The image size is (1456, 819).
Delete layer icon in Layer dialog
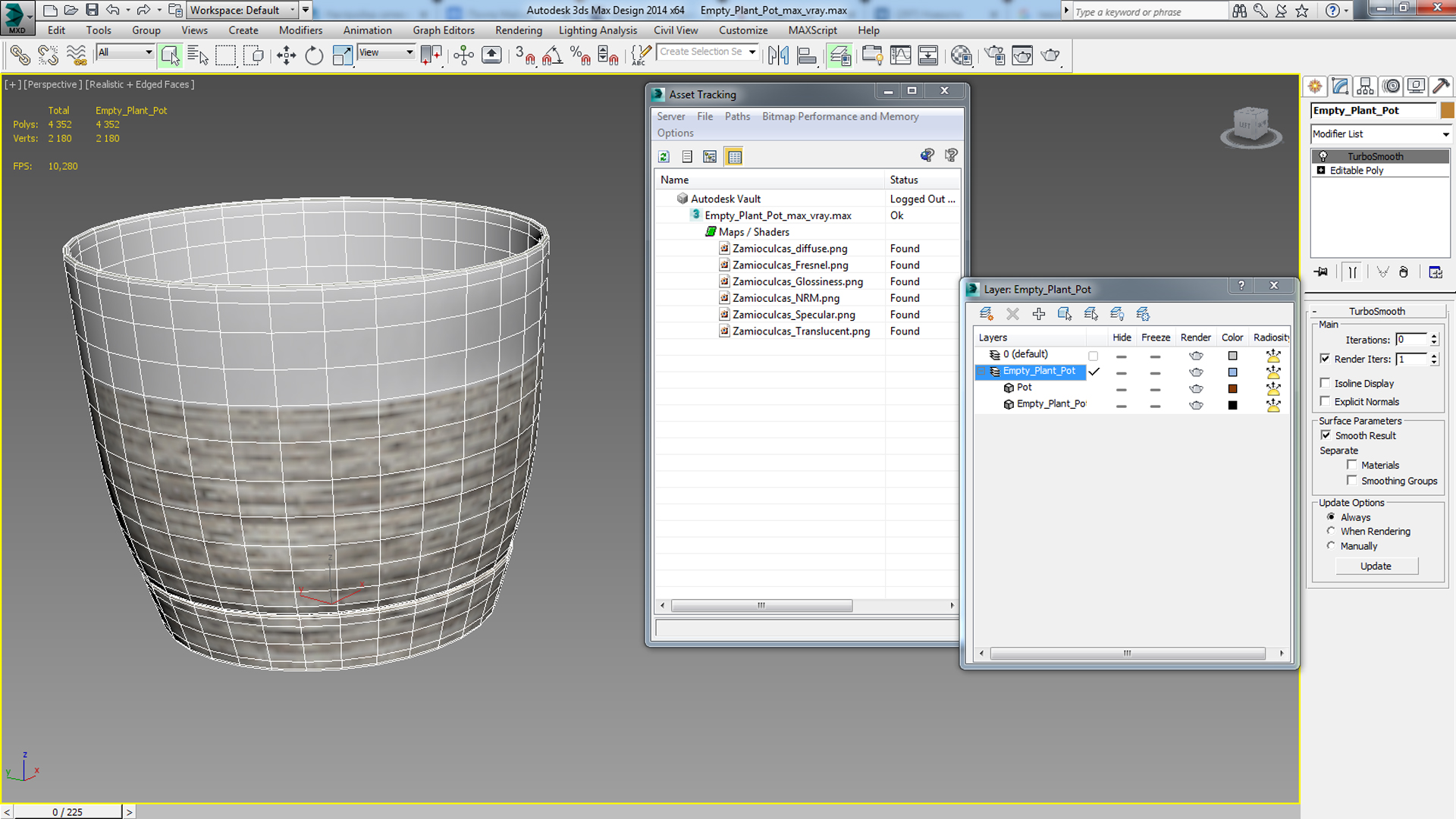tap(1012, 314)
